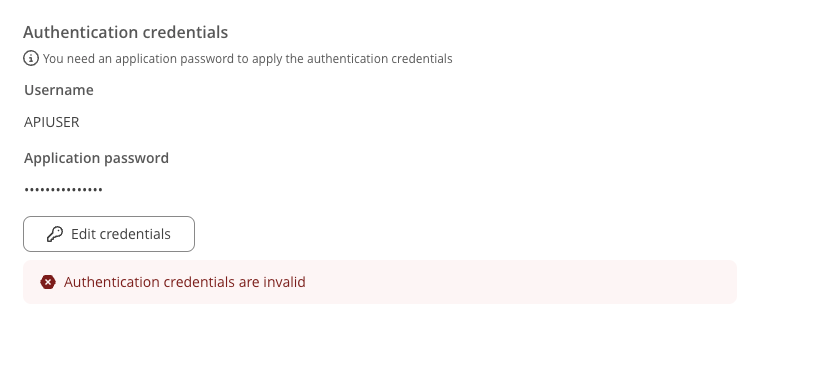Click the 'Authentication credentials are invalid' message
Image resolution: width=833 pixels, height=377 pixels.
tap(184, 282)
